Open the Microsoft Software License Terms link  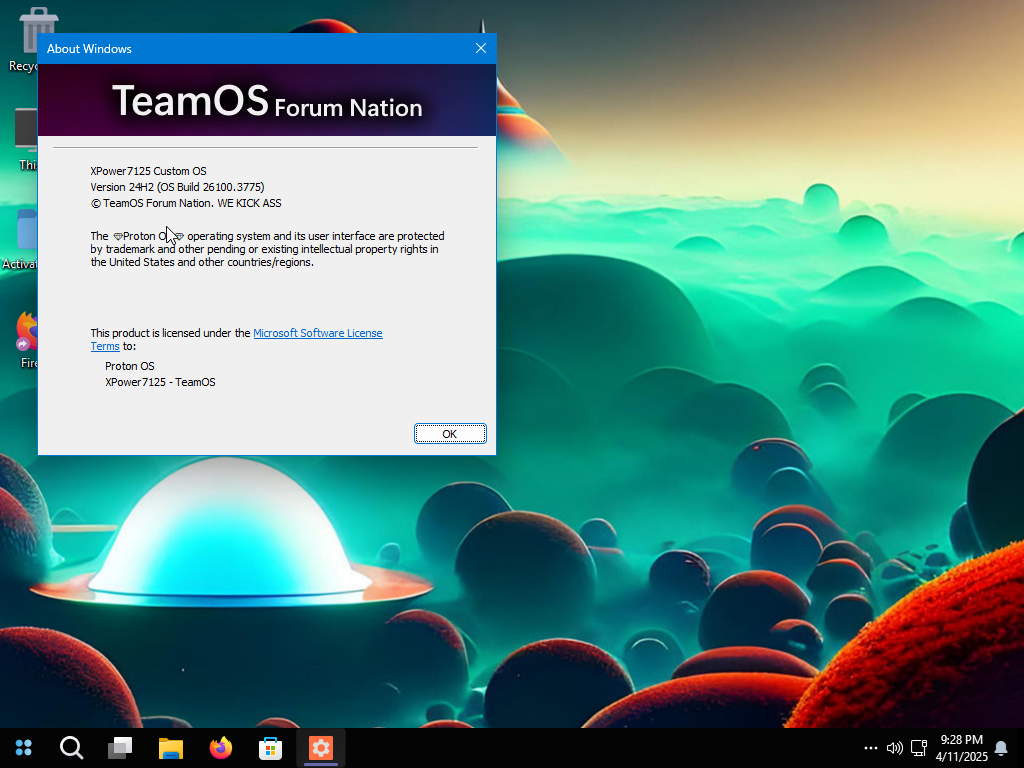317,333
